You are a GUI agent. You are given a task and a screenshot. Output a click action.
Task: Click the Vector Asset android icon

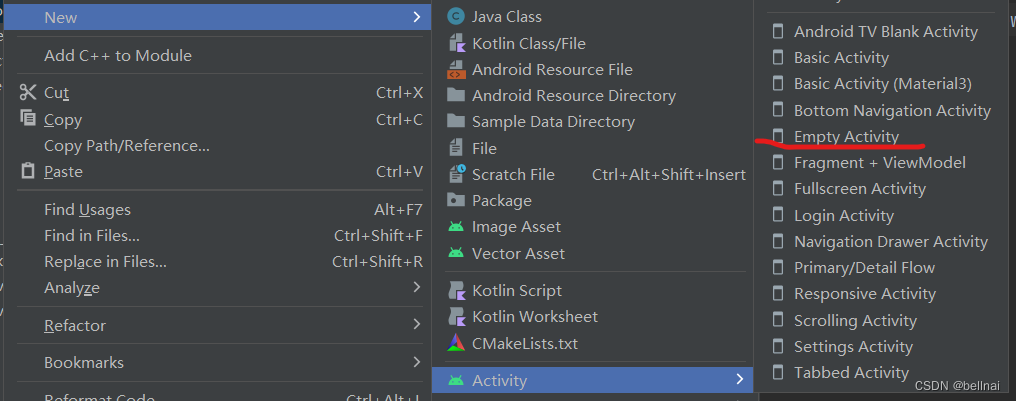point(456,253)
